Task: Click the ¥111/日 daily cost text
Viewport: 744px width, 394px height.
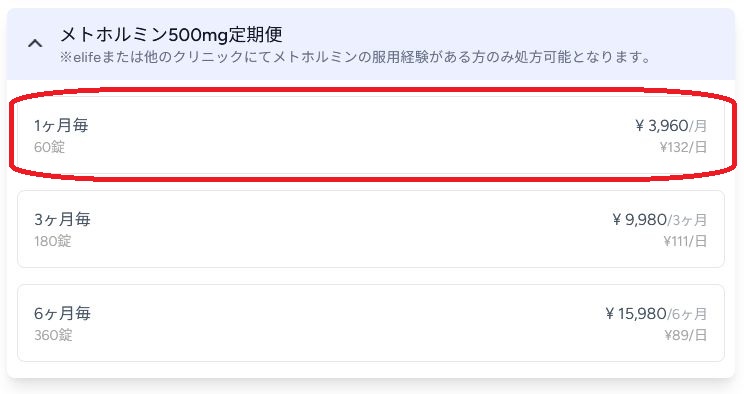Action: point(685,241)
